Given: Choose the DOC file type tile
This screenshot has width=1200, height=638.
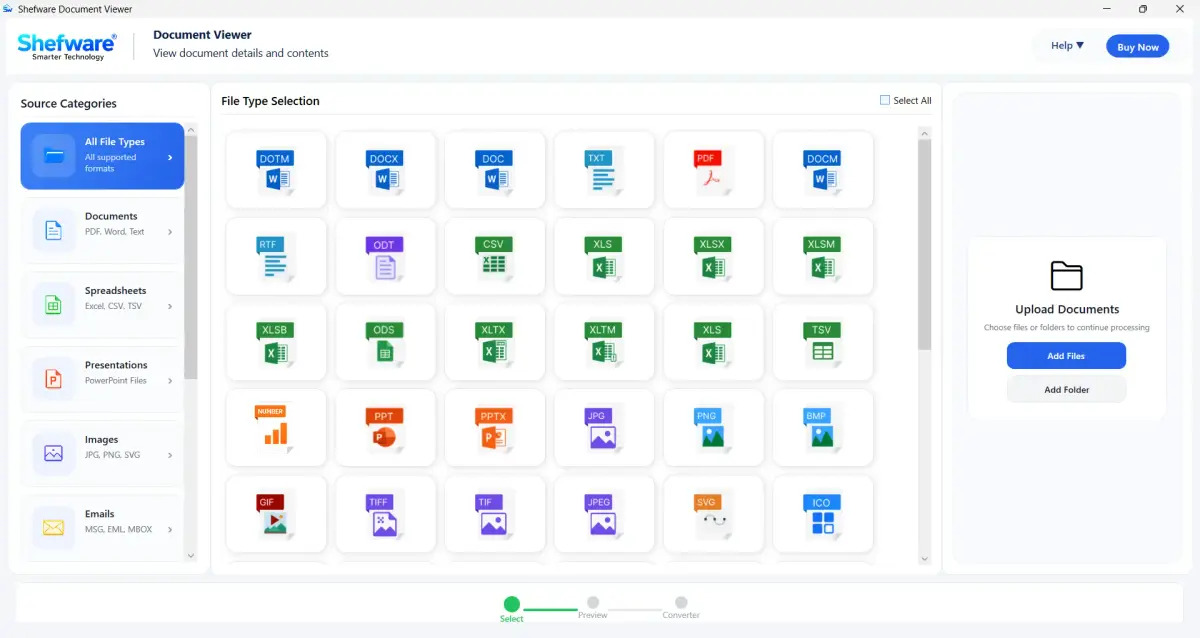Looking at the screenshot, I should tap(495, 171).
